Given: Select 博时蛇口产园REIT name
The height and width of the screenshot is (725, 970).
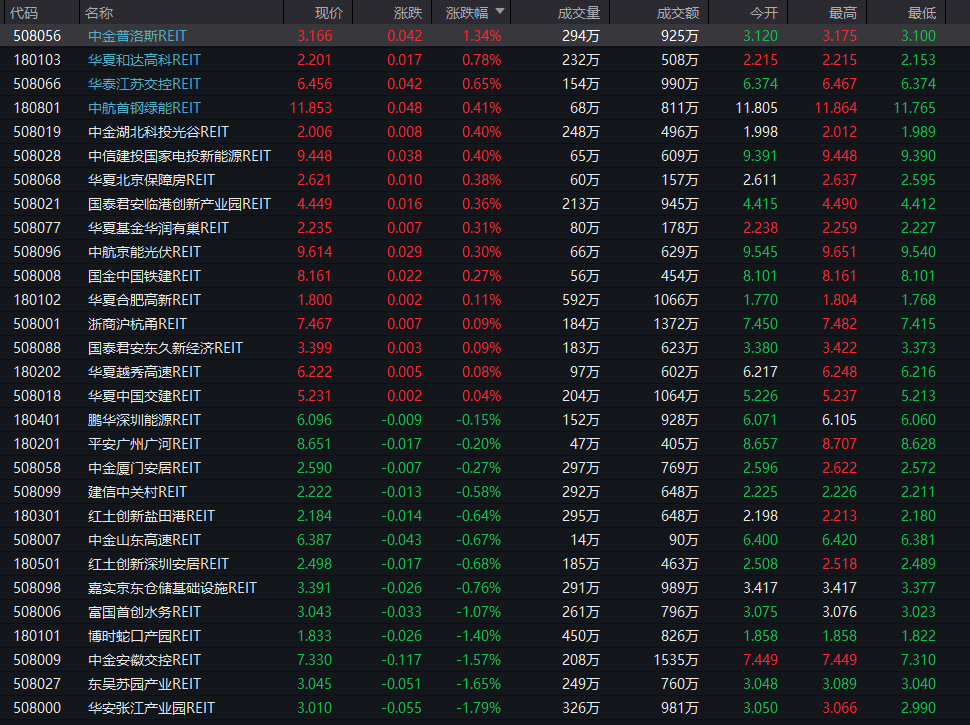Looking at the screenshot, I should point(144,636).
